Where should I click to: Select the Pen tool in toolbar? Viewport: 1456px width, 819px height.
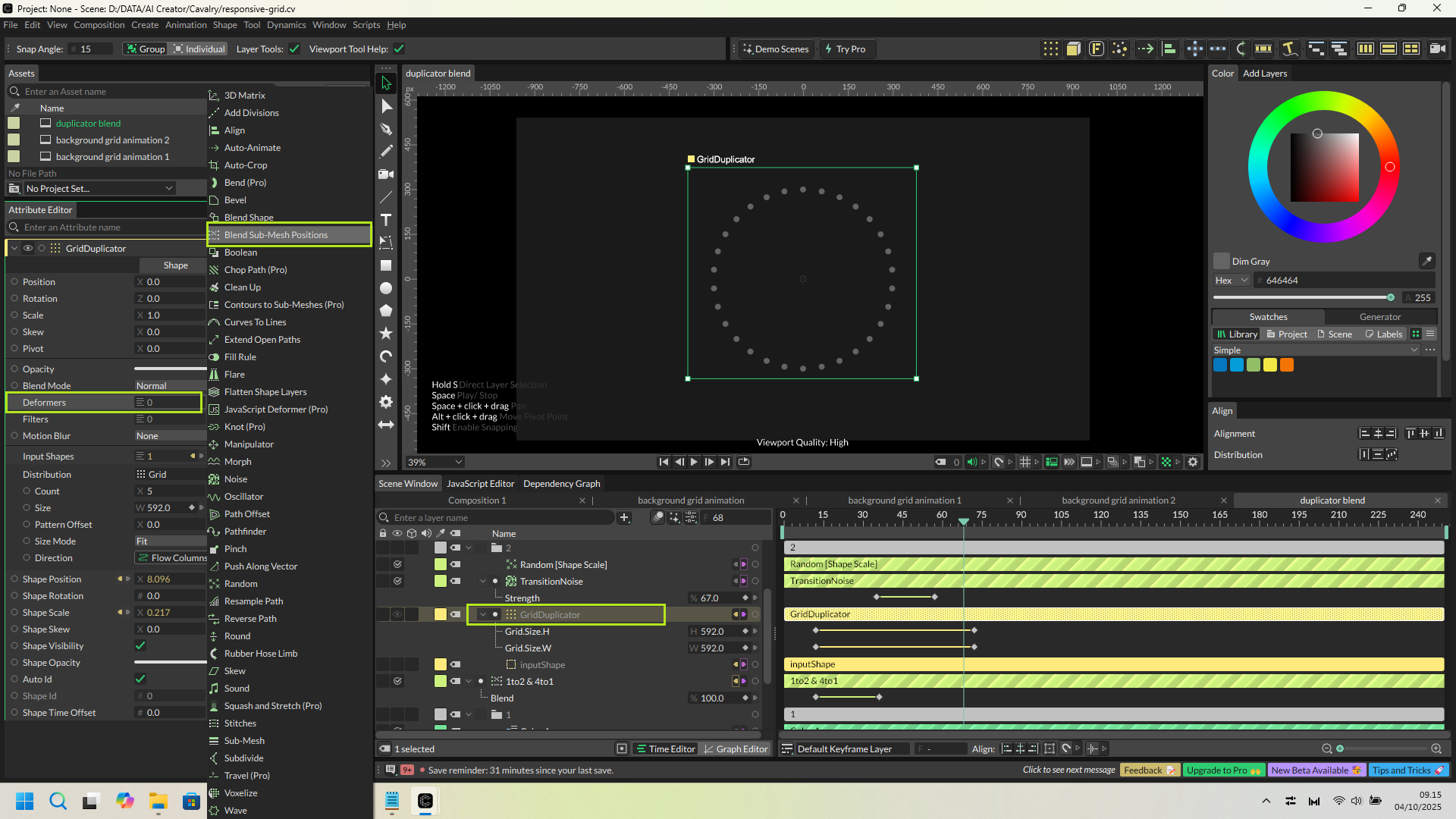pos(386,129)
